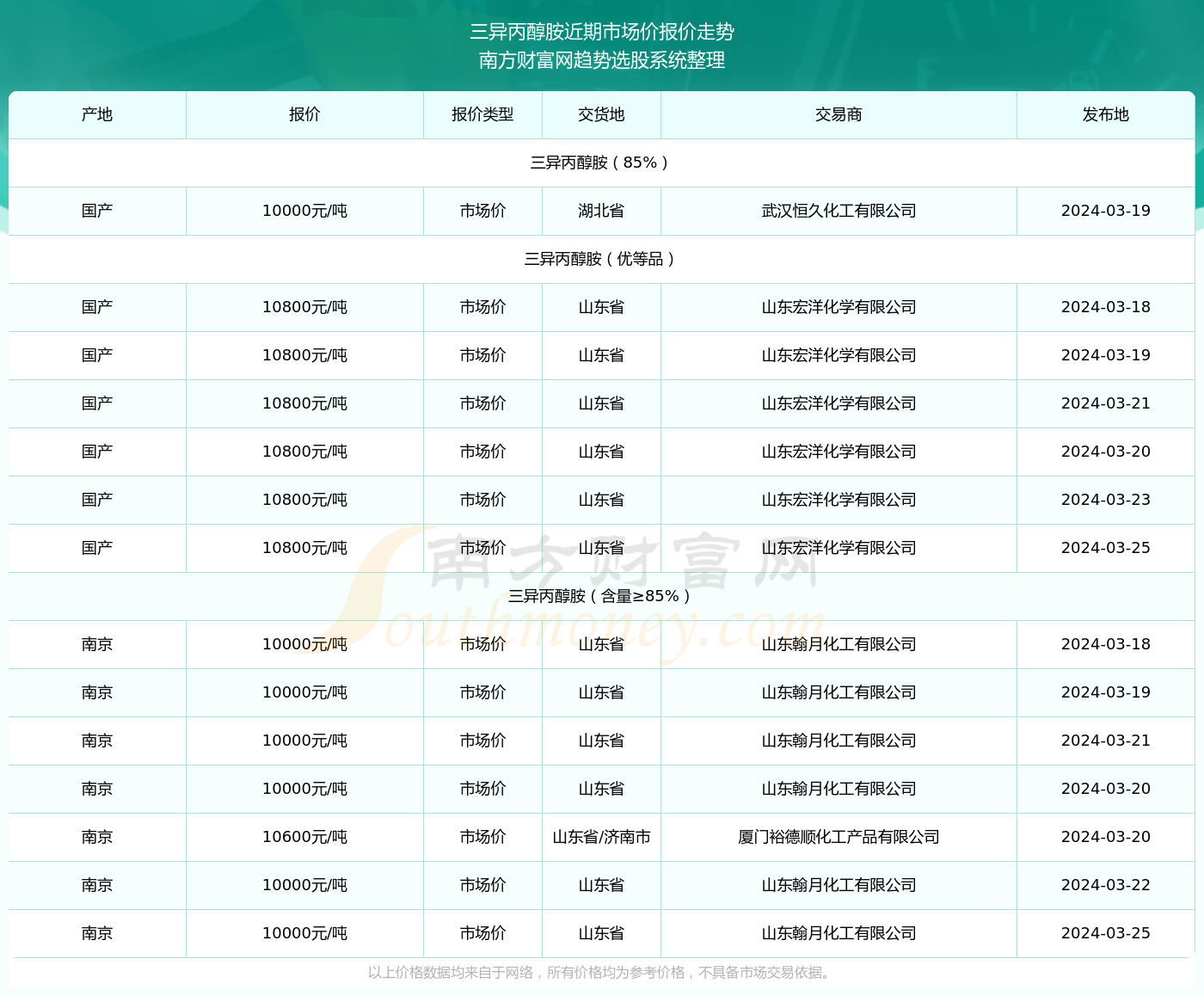The height and width of the screenshot is (996, 1204).
Task: Click the 发布地 column header
Action: 1105,114
